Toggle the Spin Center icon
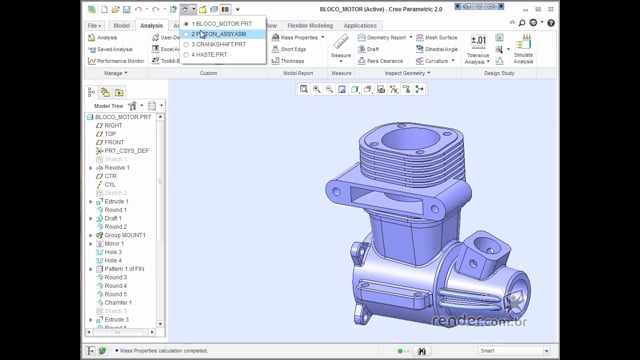 (x=419, y=89)
